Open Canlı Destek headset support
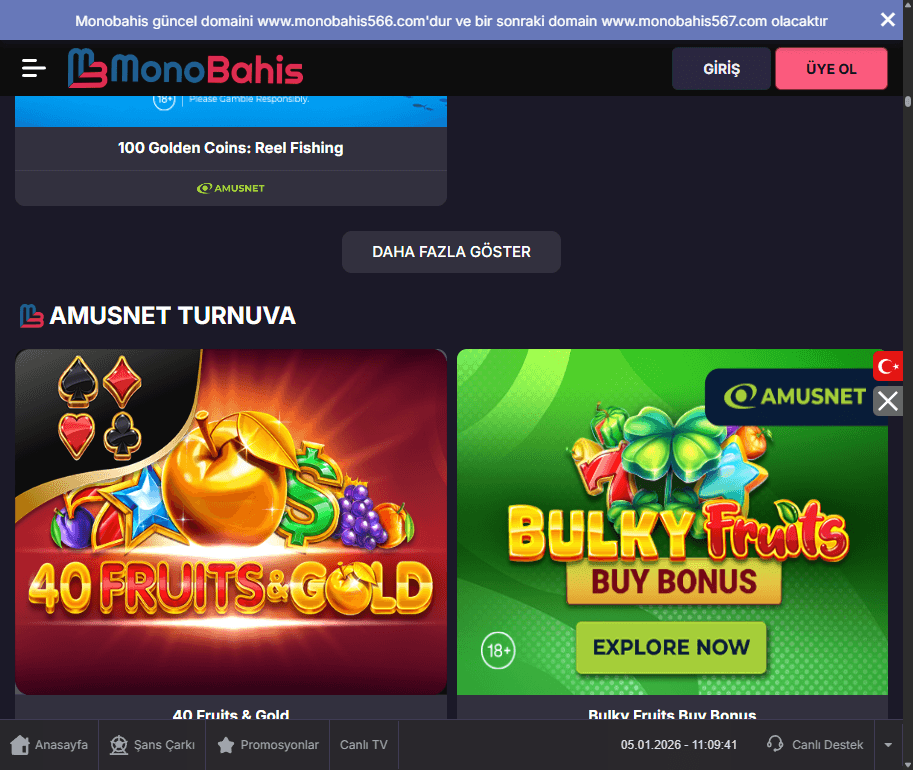 click(815, 745)
